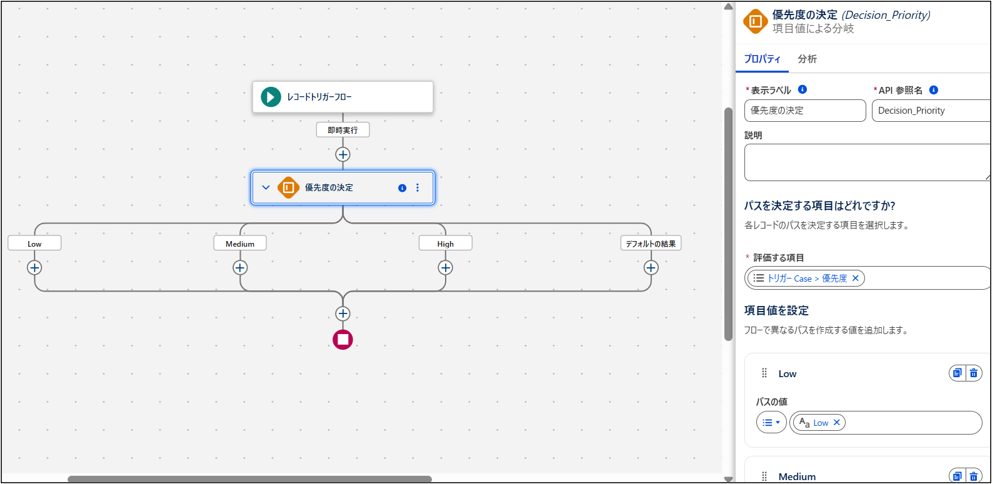Select the Medium path label on canvas
The width and height of the screenshot is (992, 484).
click(240, 243)
